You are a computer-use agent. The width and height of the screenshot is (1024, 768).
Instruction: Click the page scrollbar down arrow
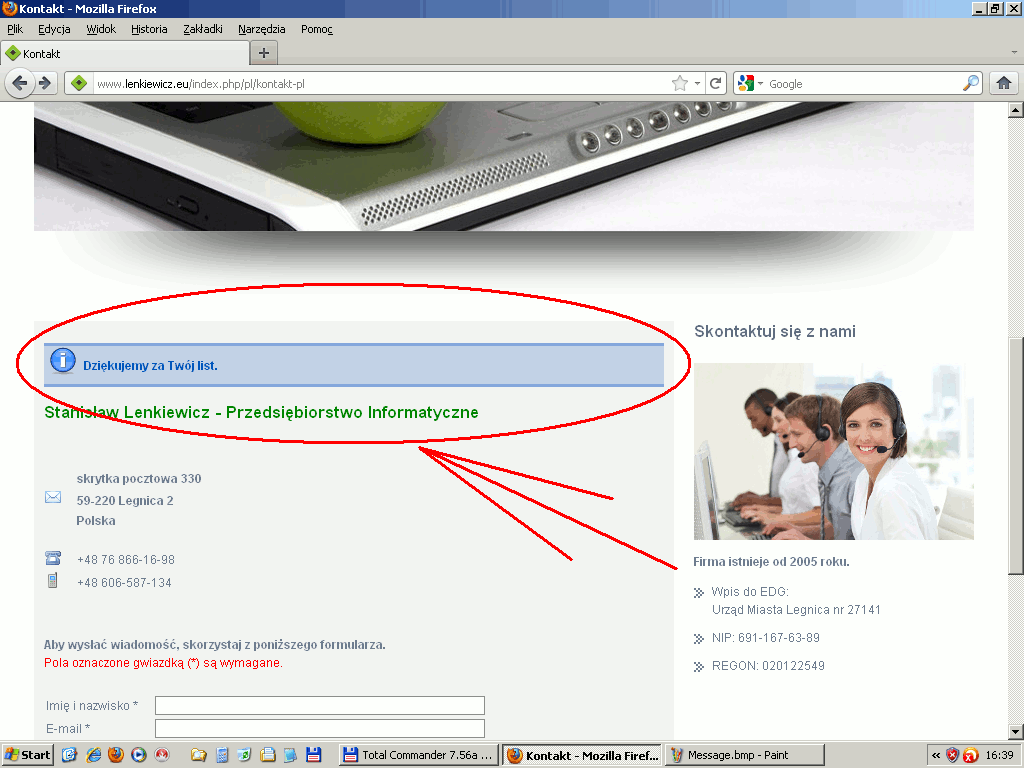tap(1016, 731)
